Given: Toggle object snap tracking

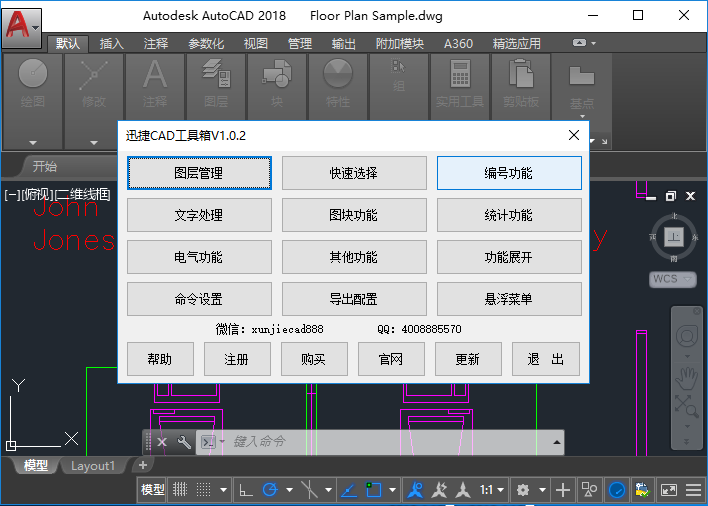Looking at the screenshot, I should (349, 490).
